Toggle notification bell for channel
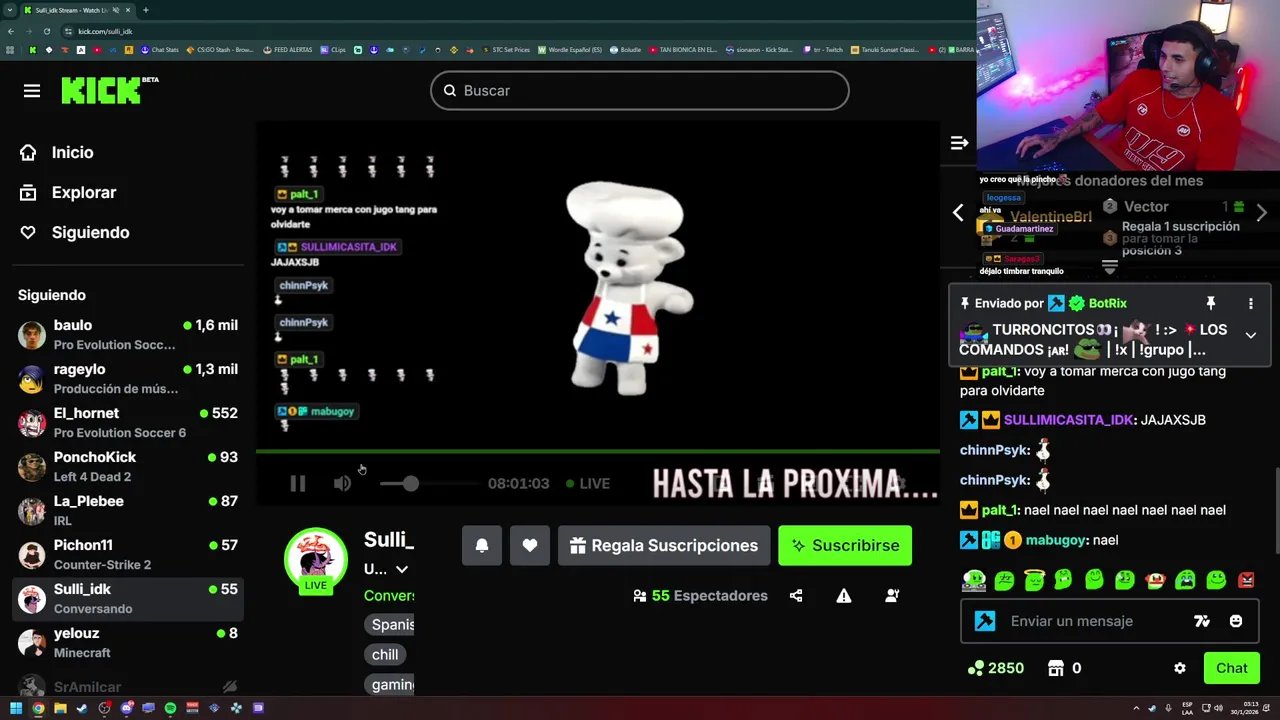Viewport: 1280px width, 720px height. point(482,546)
